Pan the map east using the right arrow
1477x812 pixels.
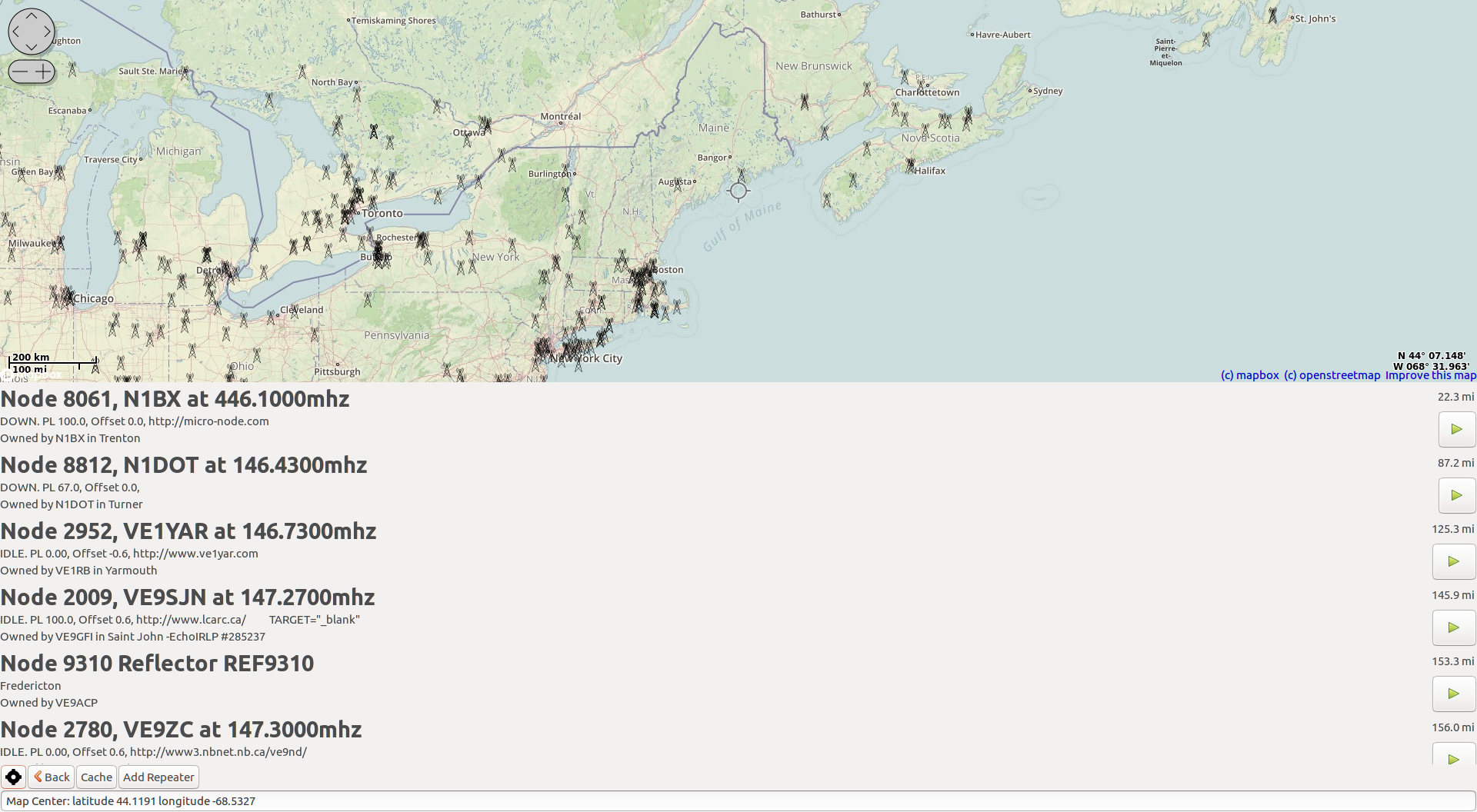[x=49, y=32]
